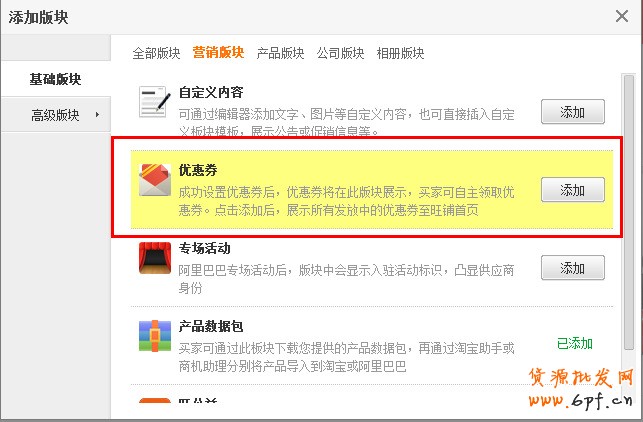Add the 自定义内容 block
The width and height of the screenshot is (643, 422).
pos(572,112)
